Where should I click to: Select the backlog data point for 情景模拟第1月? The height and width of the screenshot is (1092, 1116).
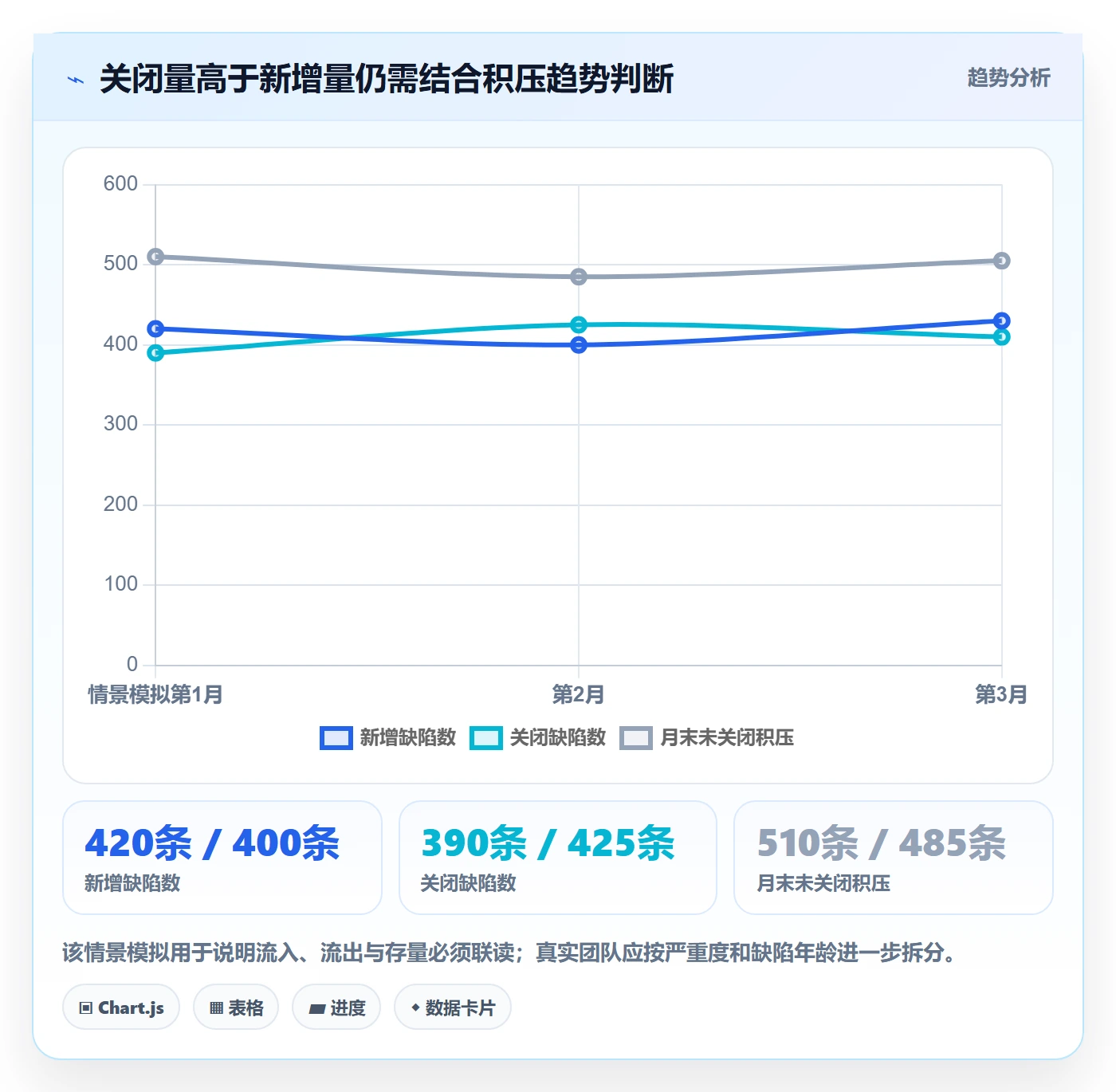(x=156, y=257)
